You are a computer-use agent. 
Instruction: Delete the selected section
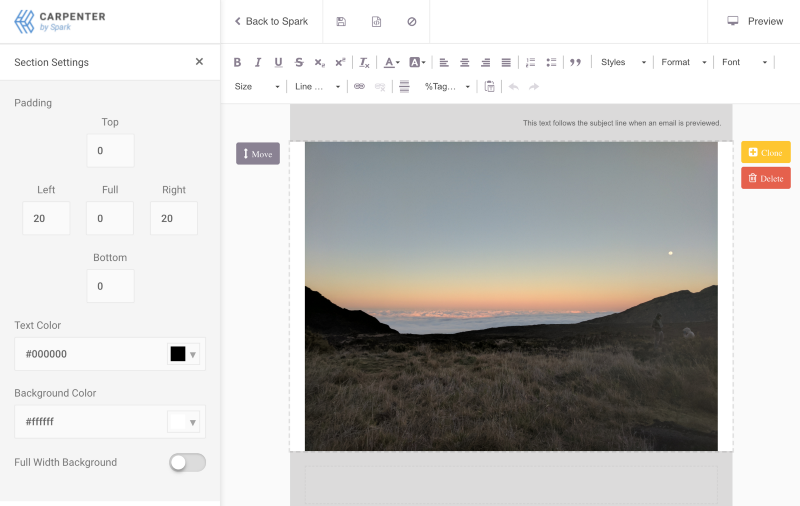(x=765, y=178)
